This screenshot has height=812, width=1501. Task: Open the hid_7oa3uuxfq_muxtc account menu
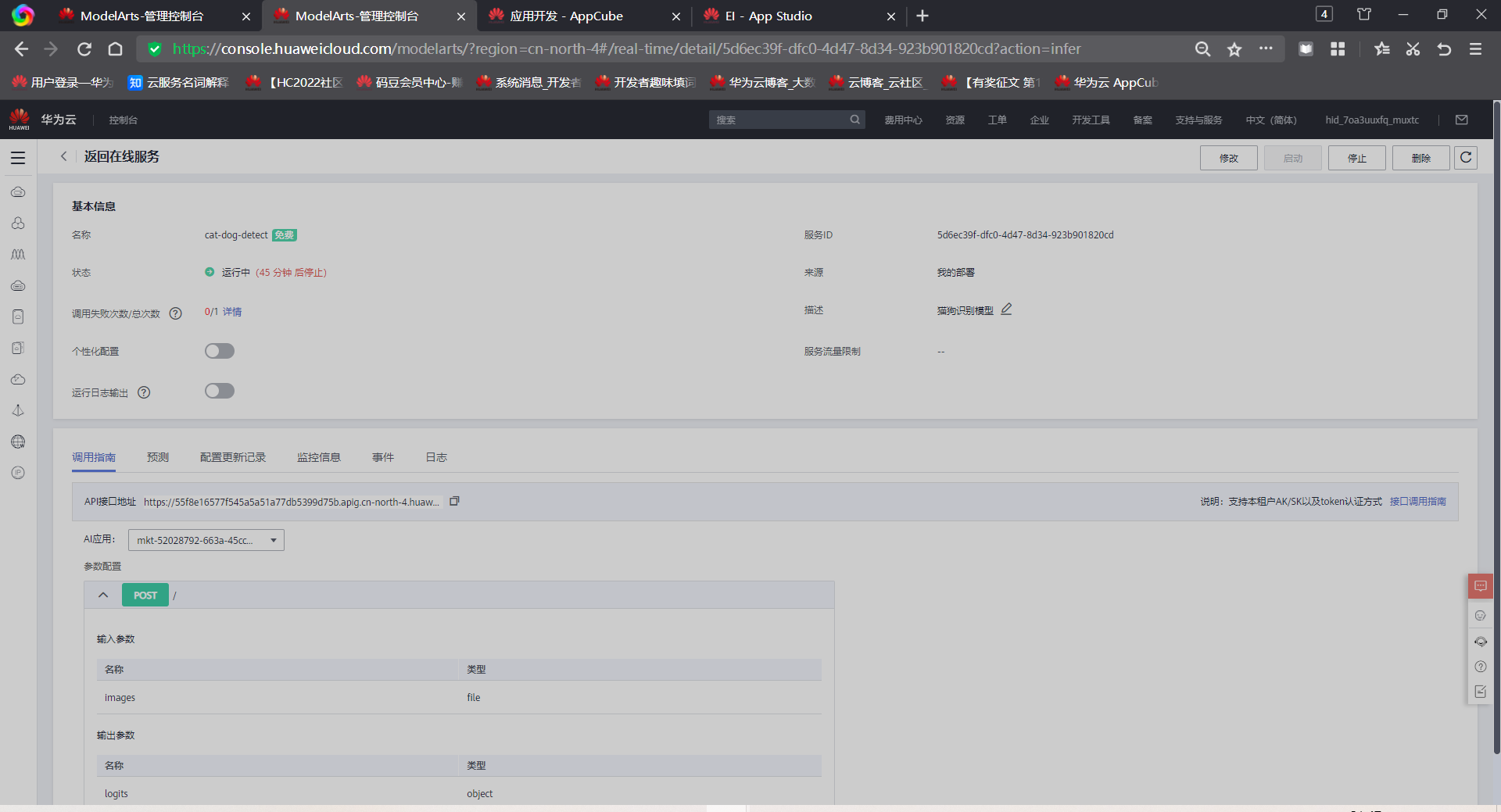tap(1372, 120)
